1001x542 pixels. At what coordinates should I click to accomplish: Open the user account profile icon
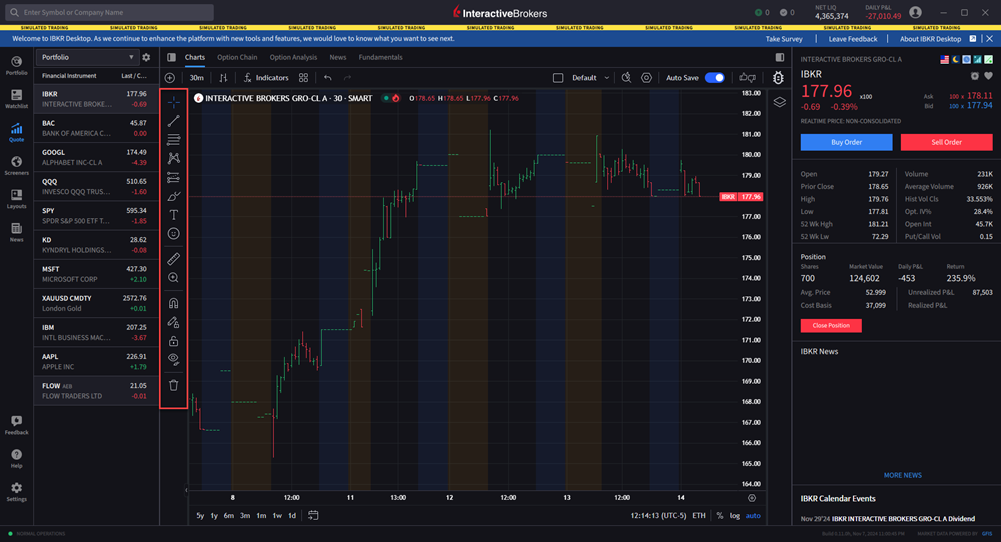pyautogui.click(x=915, y=12)
